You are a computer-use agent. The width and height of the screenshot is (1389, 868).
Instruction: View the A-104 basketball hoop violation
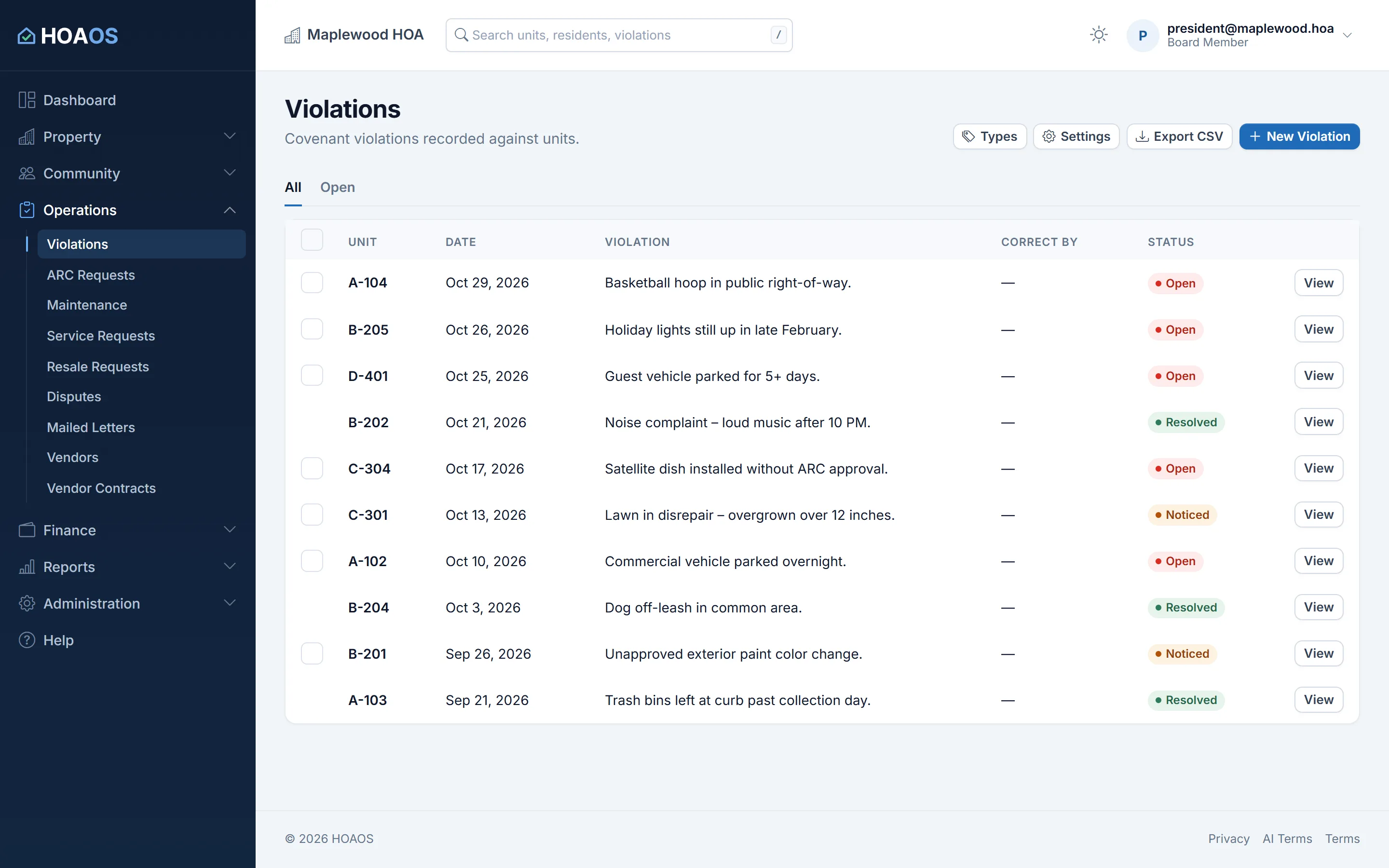(x=1319, y=283)
